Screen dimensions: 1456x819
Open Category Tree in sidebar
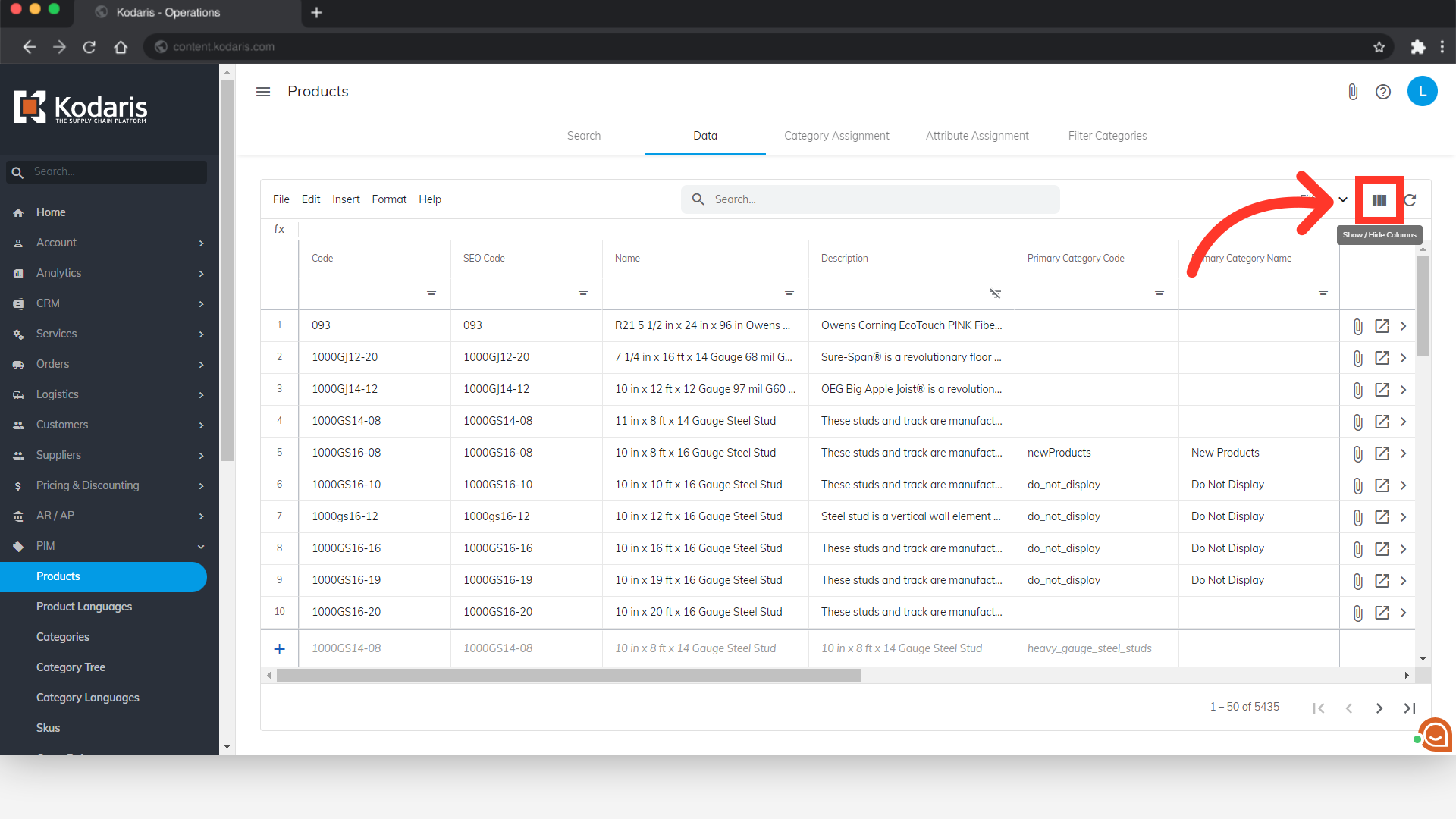click(71, 667)
